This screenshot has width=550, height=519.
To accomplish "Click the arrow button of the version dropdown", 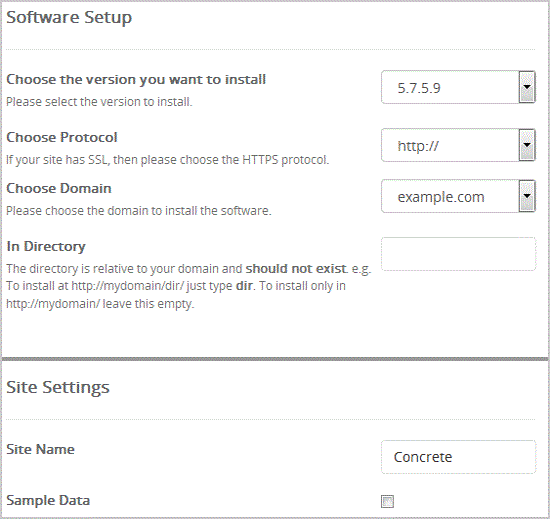I will (x=527, y=87).
